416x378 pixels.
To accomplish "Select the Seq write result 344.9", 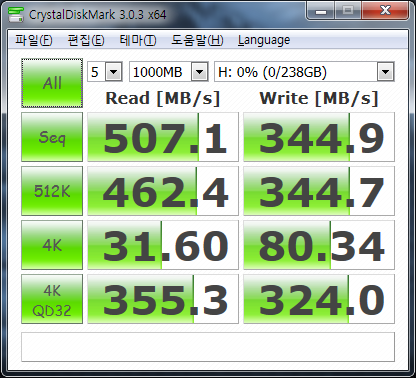I will (319, 137).
